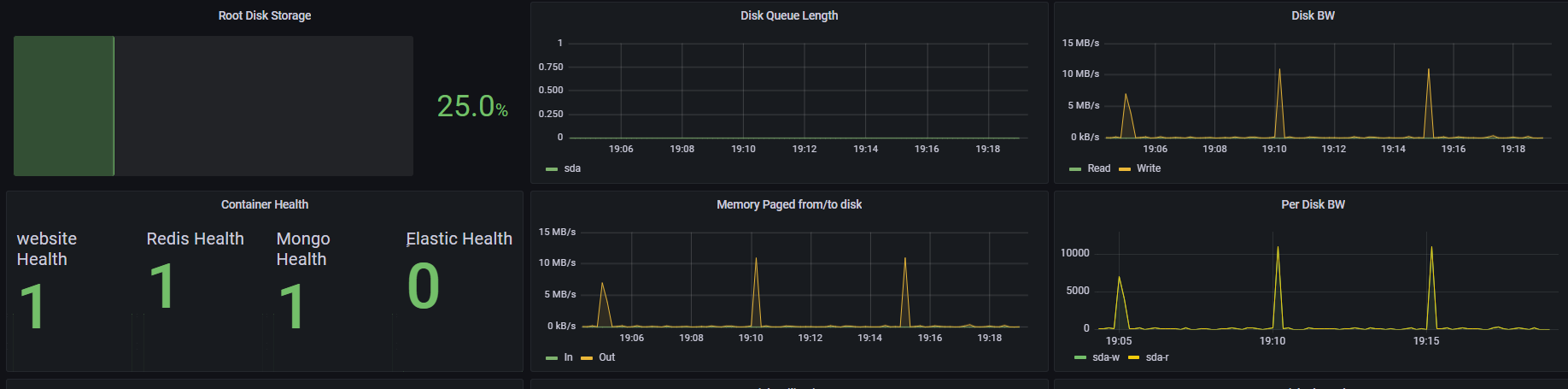Screen dimensions: 1568x389
Task: Open the Disk BW panel title menu
Action: pyautogui.click(x=1313, y=15)
